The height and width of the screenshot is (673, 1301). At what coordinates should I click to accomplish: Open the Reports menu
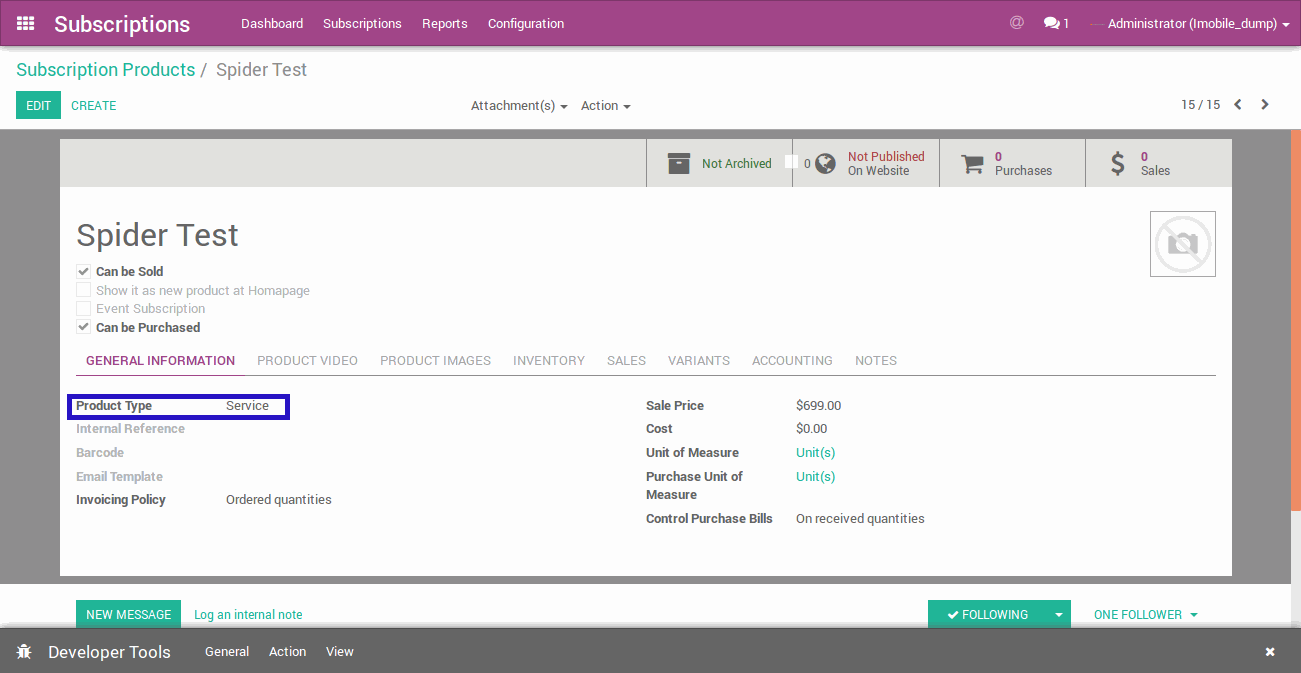[444, 23]
